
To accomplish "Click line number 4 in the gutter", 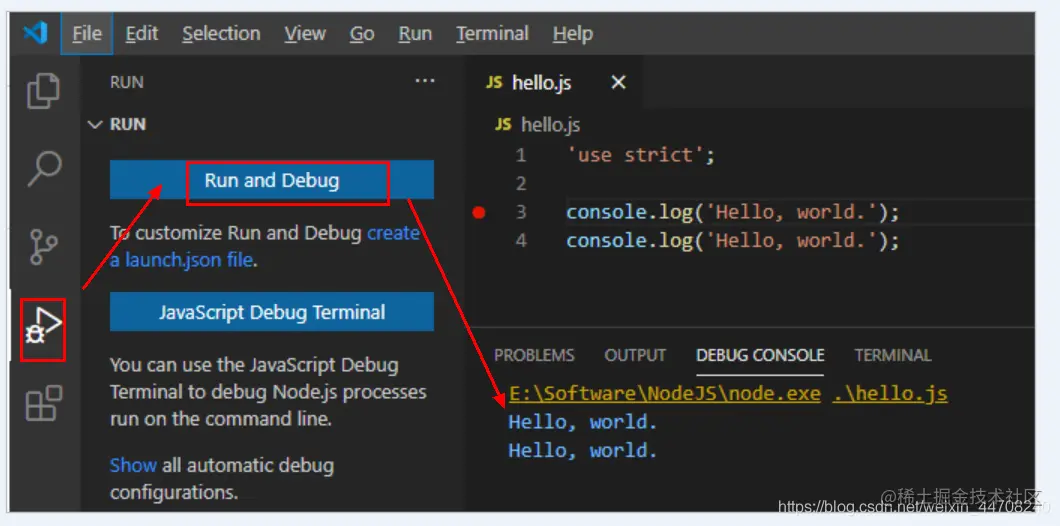I will tap(521, 241).
